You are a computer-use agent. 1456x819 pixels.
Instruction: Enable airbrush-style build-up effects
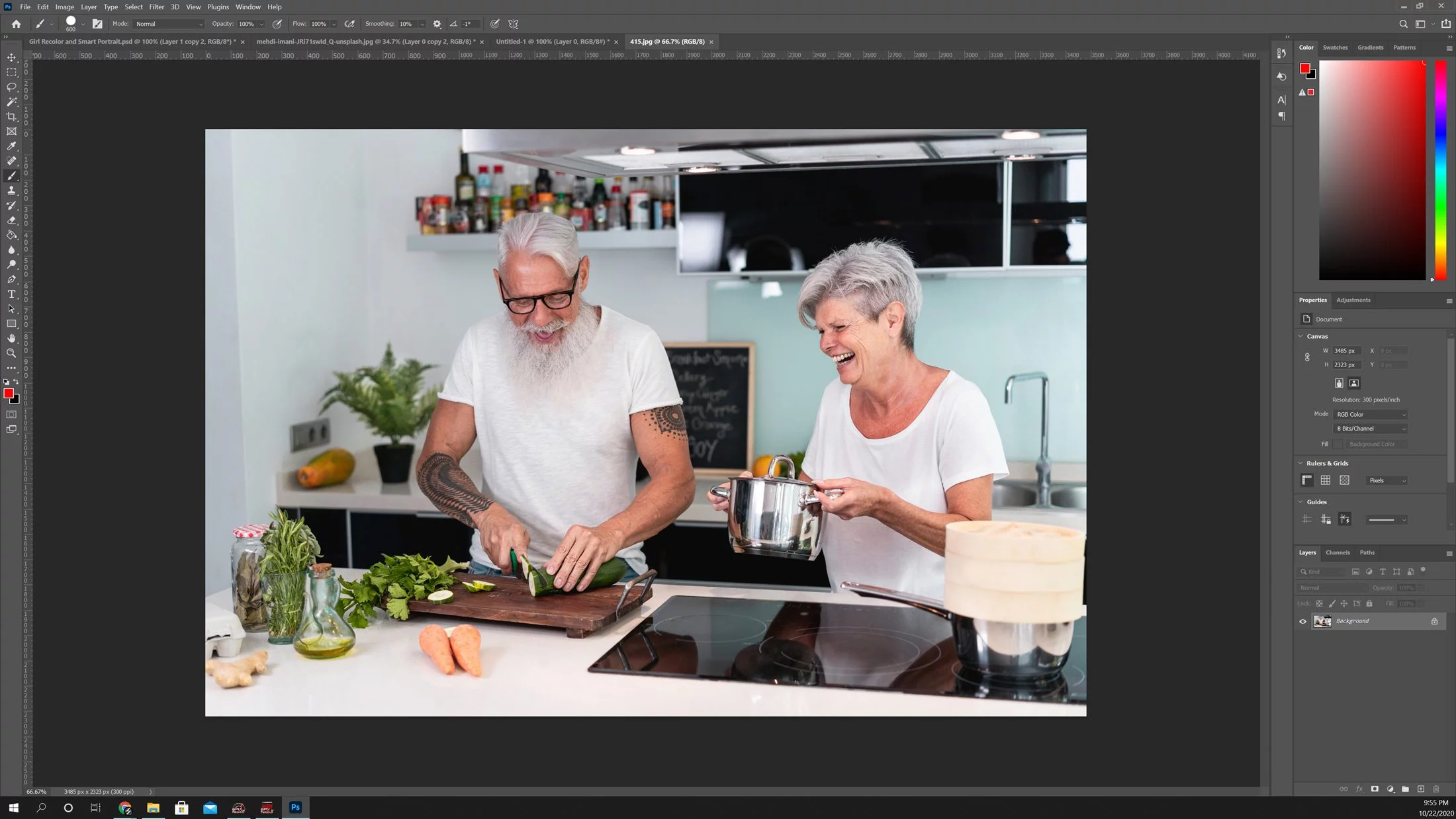click(x=349, y=24)
